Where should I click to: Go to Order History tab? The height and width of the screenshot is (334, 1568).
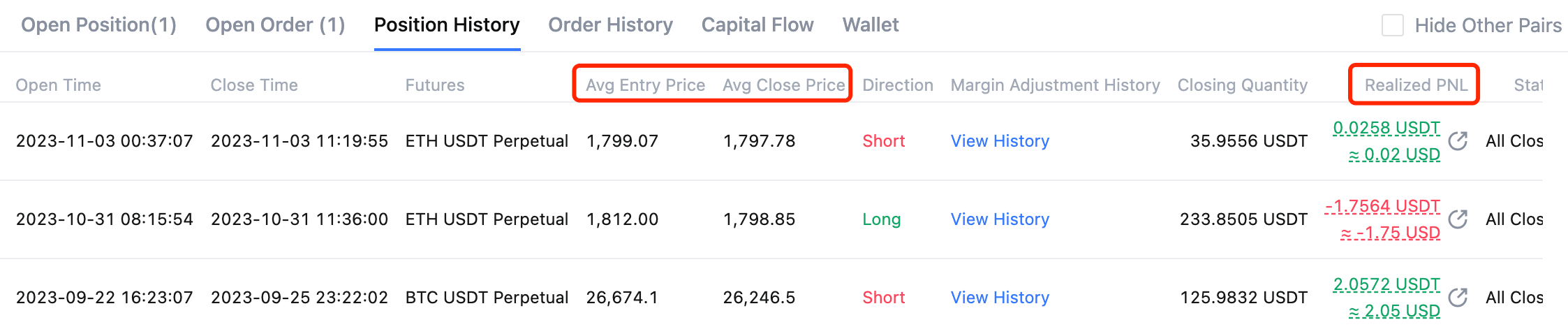click(610, 25)
